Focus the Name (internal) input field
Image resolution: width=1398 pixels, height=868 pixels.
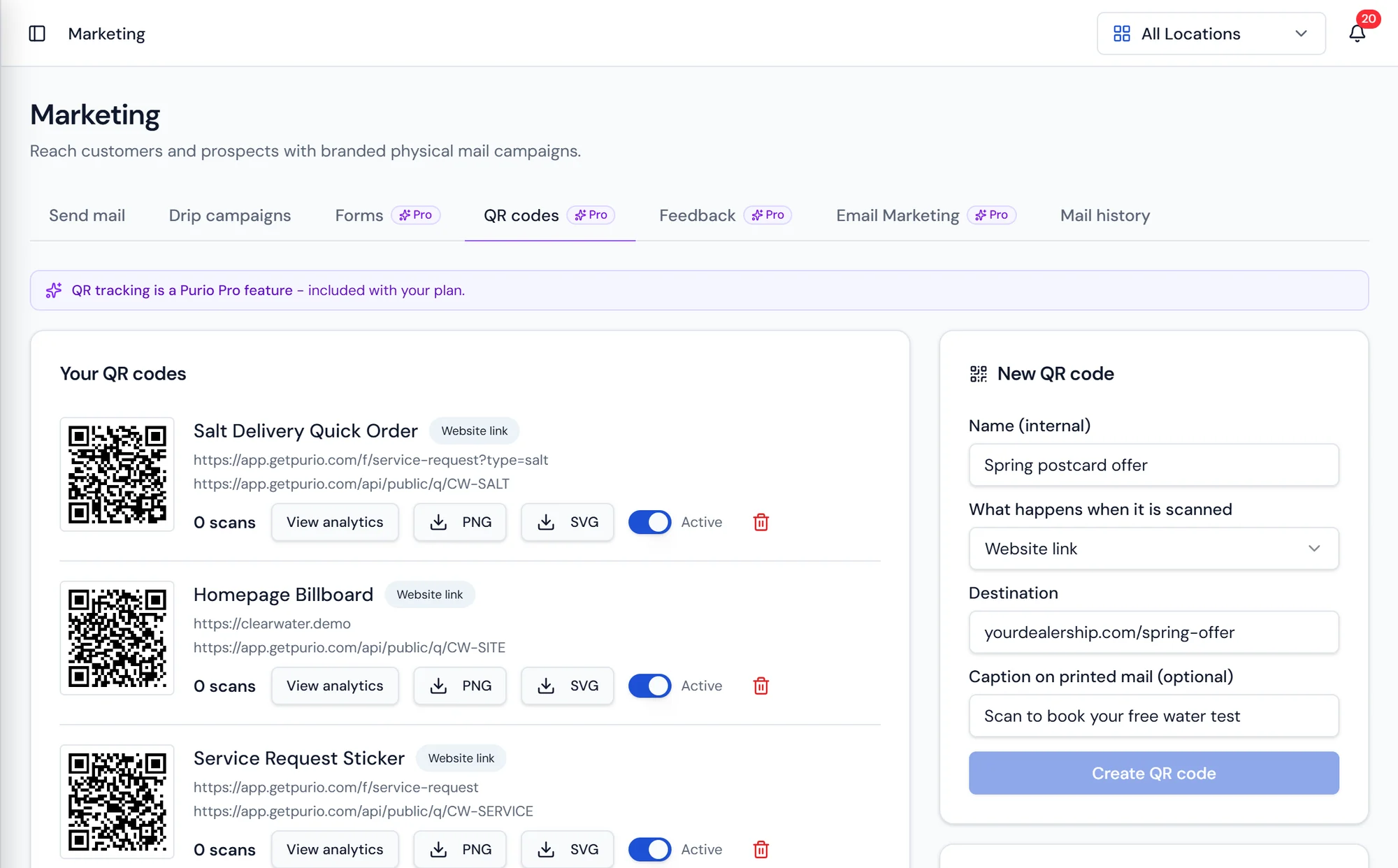coord(1154,465)
